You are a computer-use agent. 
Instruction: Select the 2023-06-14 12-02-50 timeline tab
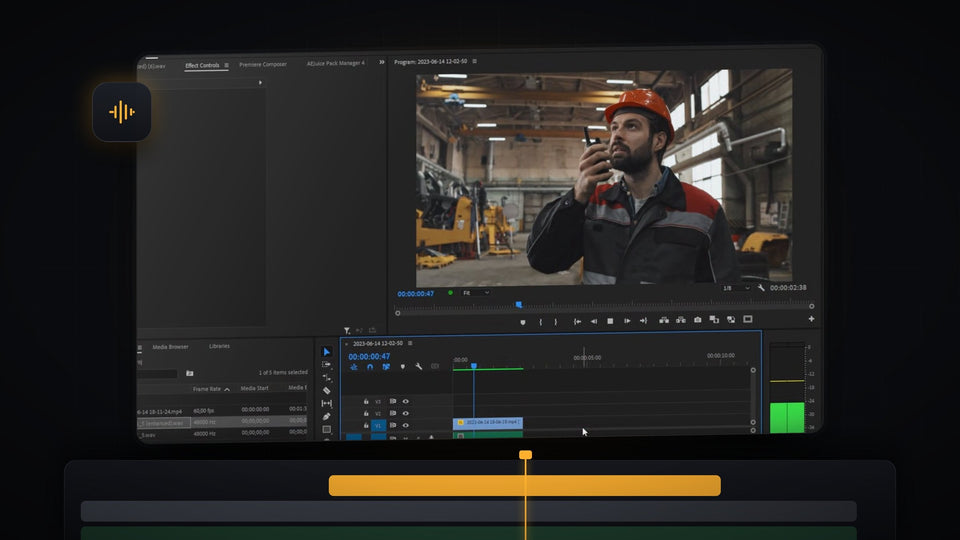pyautogui.click(x=378, y=343)
